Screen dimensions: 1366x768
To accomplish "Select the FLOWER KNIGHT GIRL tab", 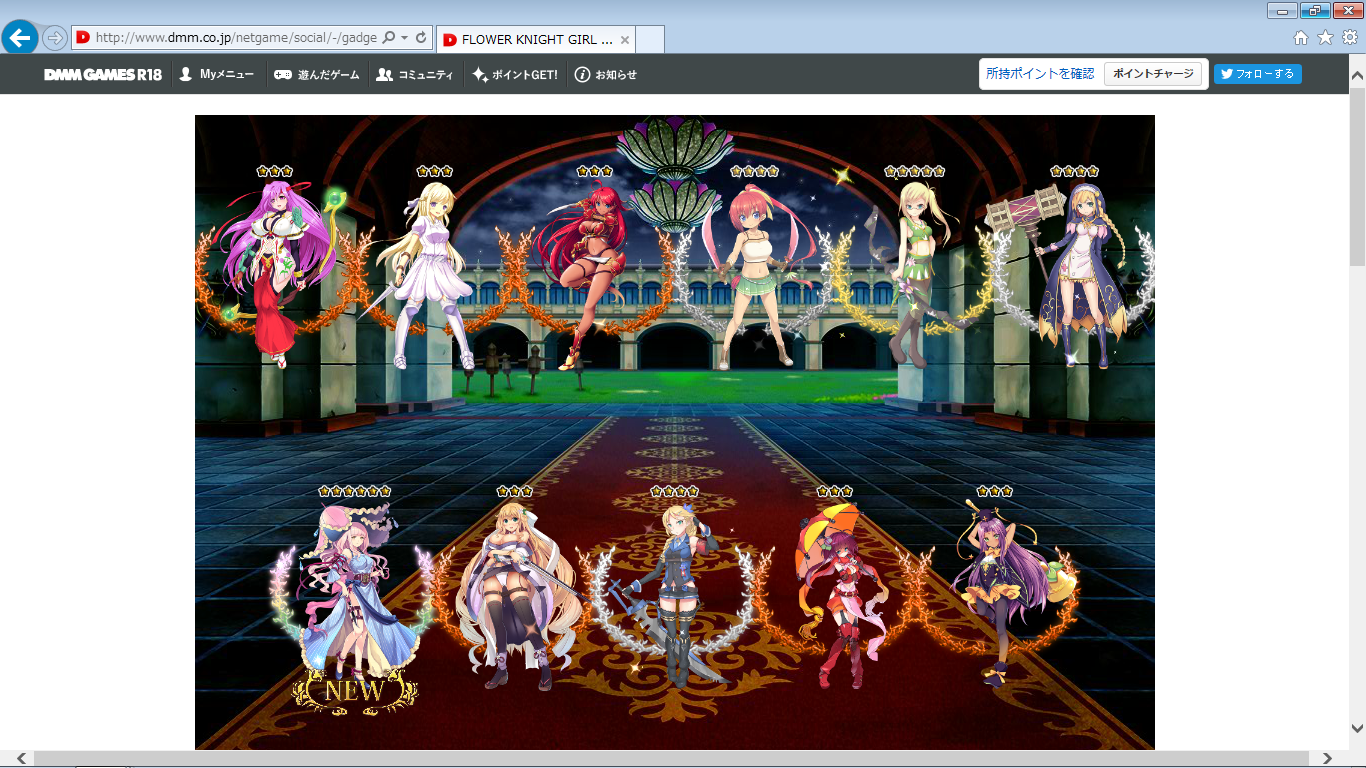I will 536,40.
